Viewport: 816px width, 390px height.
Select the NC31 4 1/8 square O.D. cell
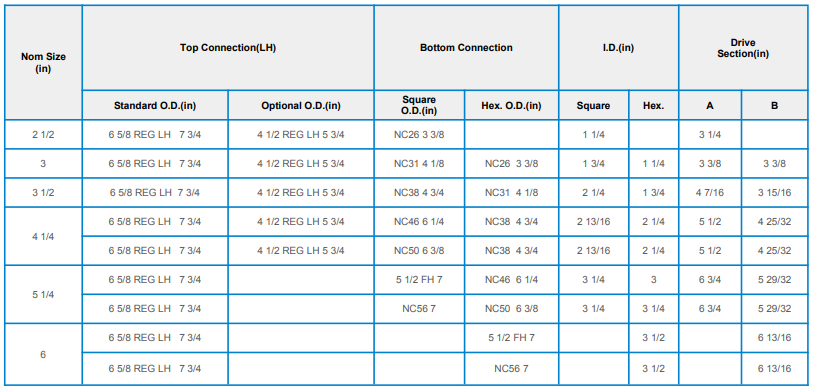coord(419,163)
